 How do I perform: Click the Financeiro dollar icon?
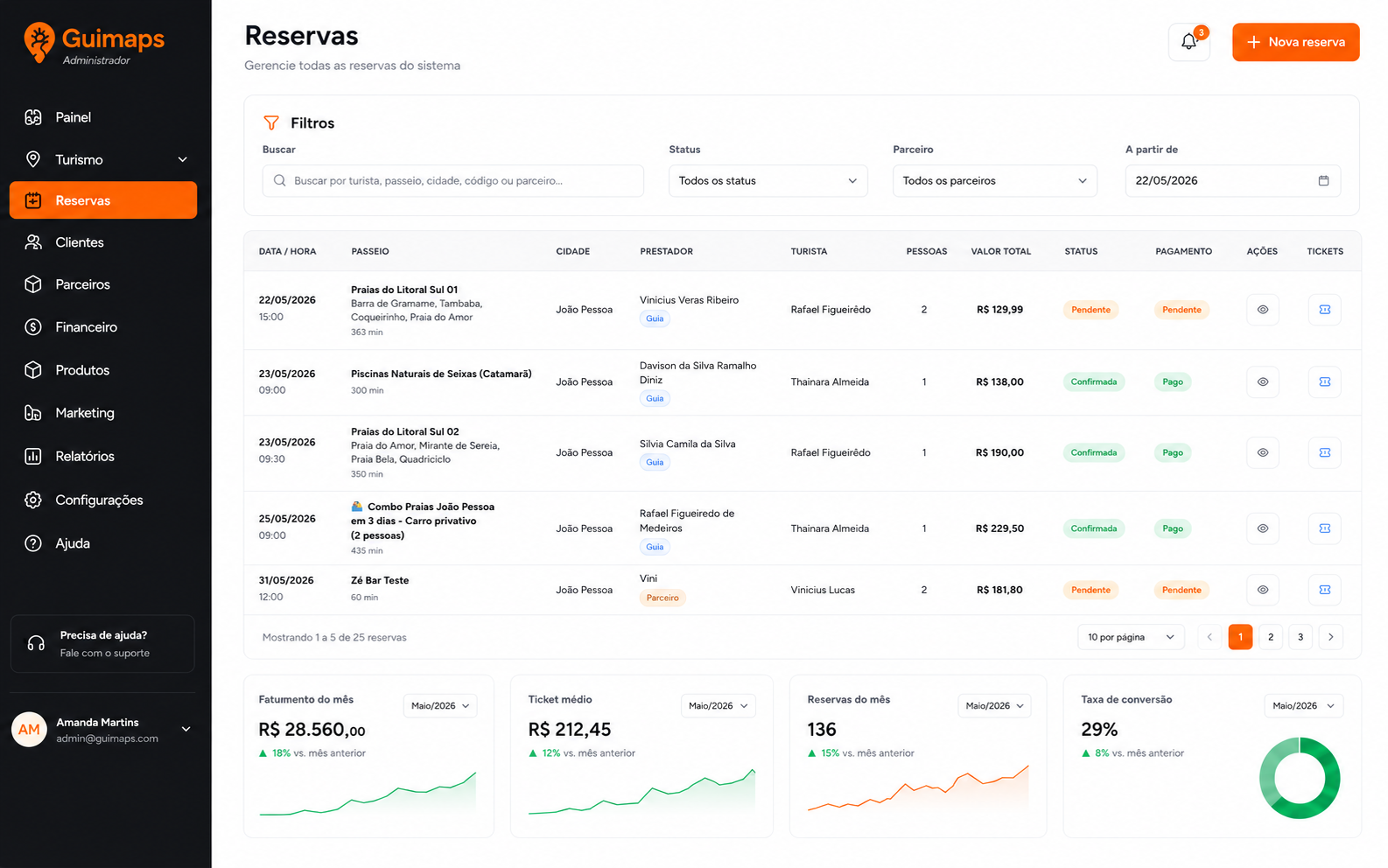33,327
